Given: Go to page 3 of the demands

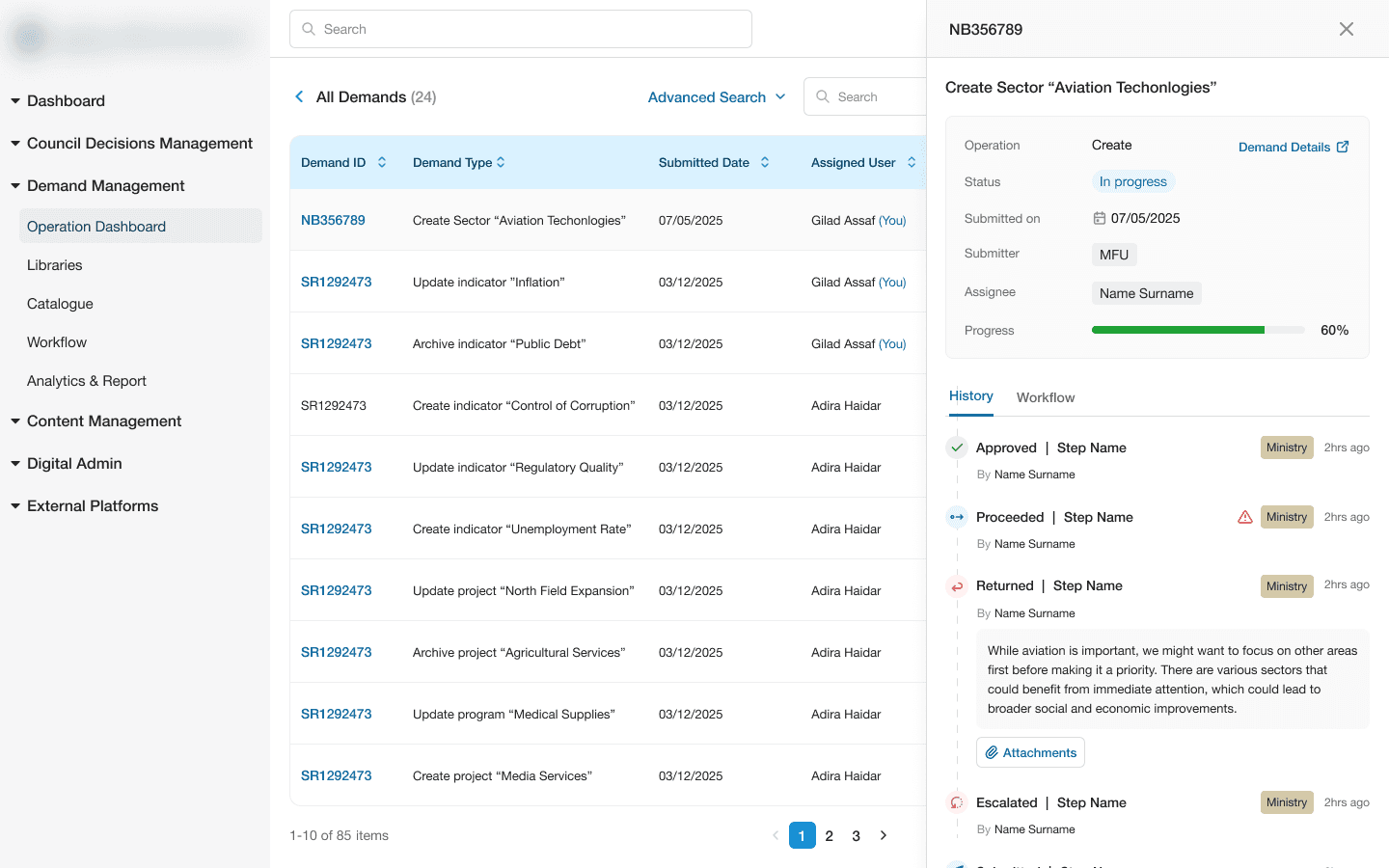Looking at the screenshot, I should (x=856, y=835).
